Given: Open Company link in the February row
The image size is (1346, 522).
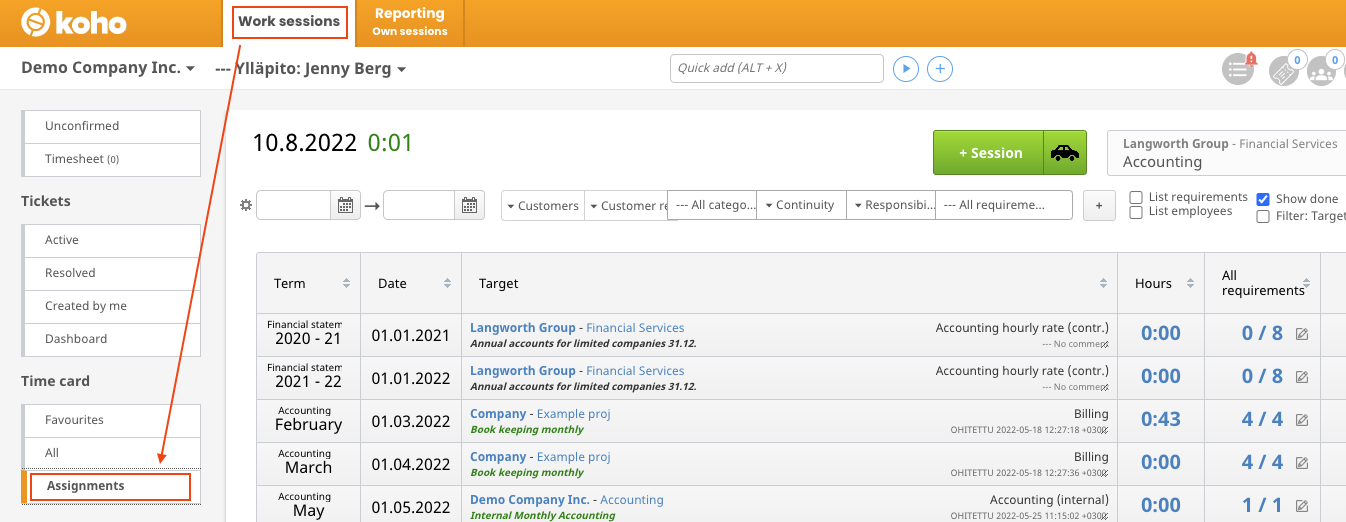Looking at the screenshot, I should (498, 414).
